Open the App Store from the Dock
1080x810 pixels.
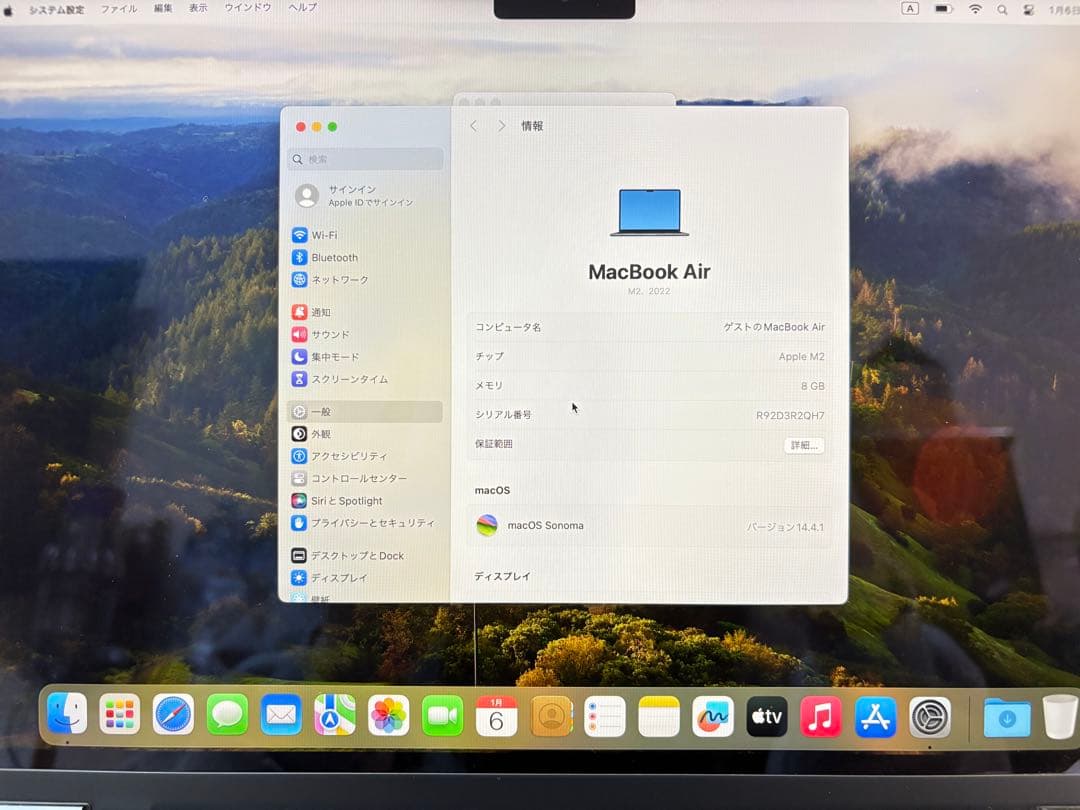pos(875,716)
